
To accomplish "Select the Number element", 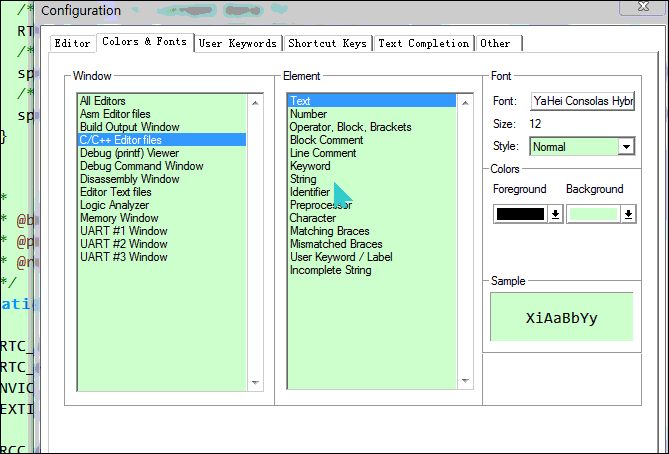I will pos(372,114).
